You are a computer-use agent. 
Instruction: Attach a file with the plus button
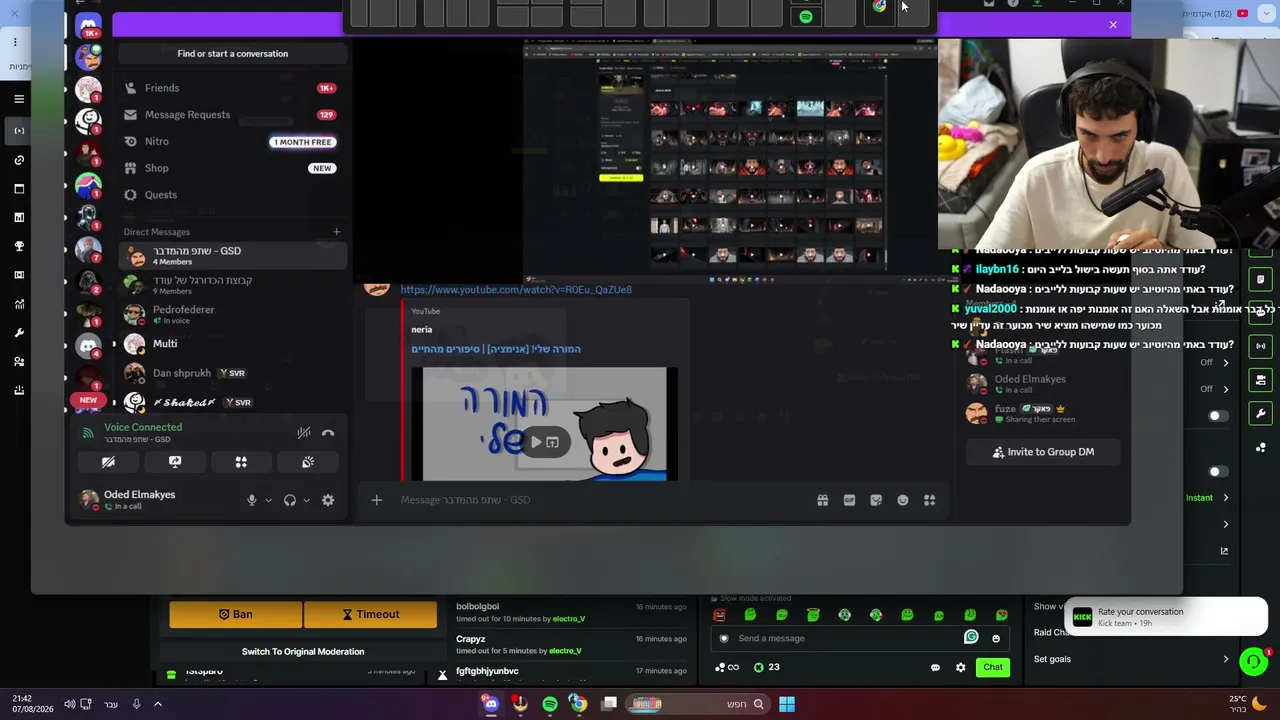tap(376, 500)
